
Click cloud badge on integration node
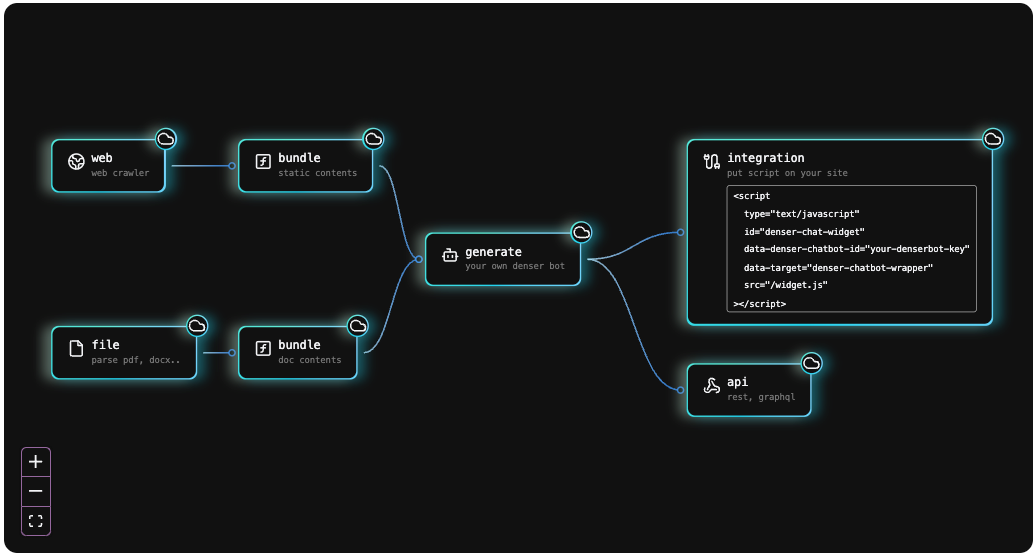point(992,139)
